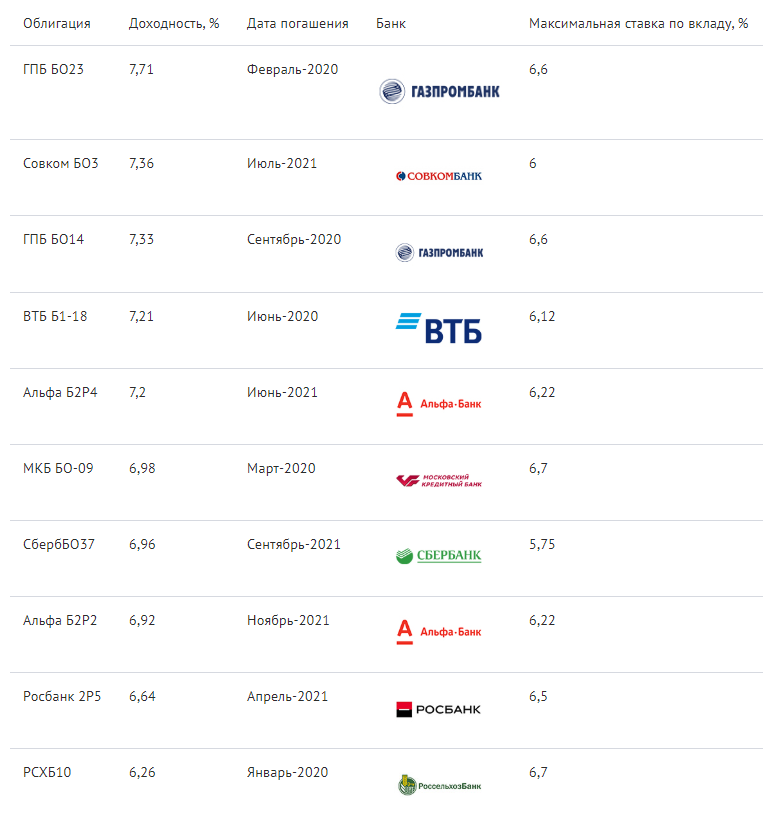Click the Альфа-Банк logo in the Альфа Б2Р2 row
This screenshot has height=815, width=772.
click(x=439, y=632)
